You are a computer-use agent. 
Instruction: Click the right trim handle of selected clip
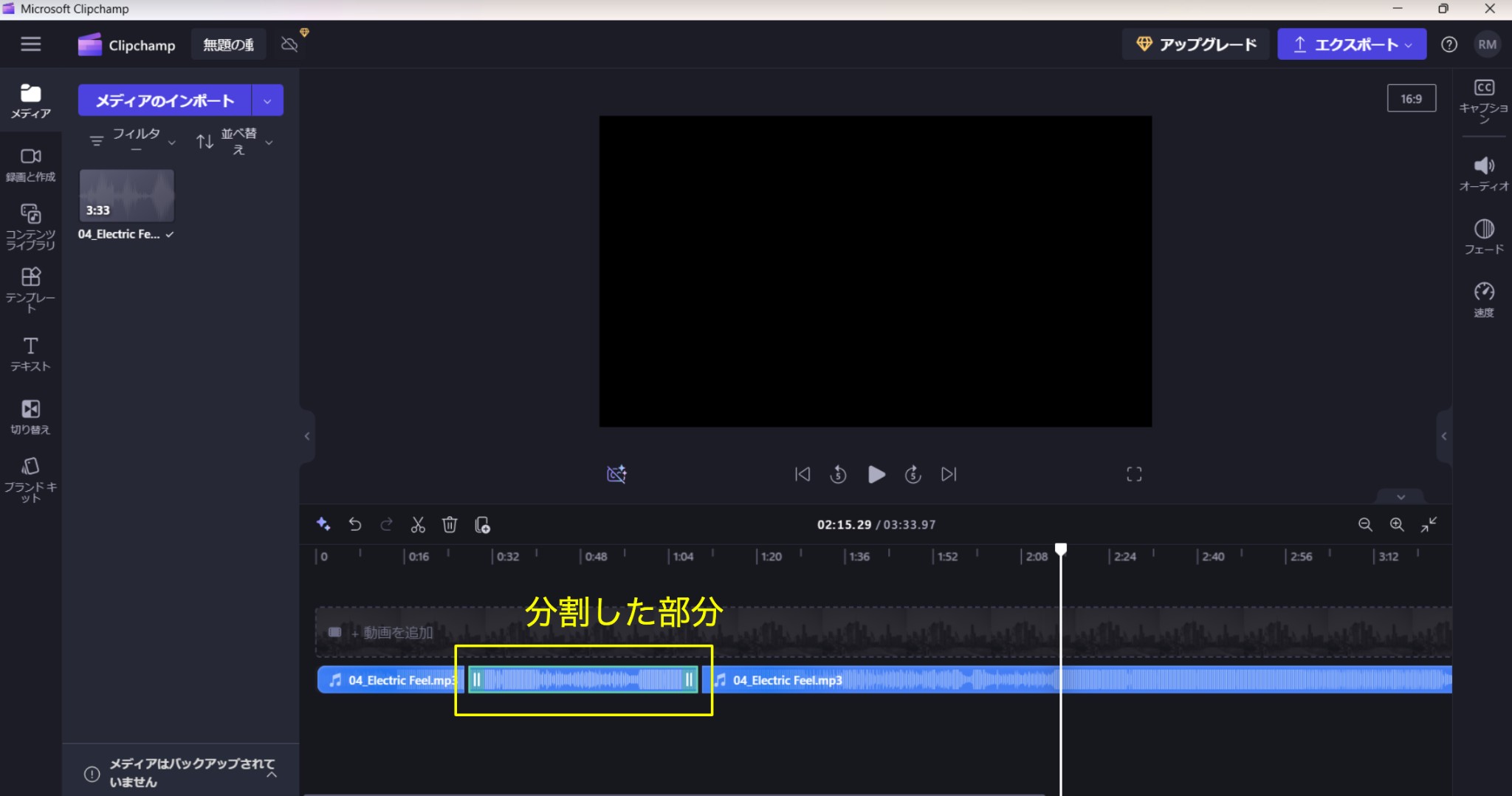tap(689, 680)
